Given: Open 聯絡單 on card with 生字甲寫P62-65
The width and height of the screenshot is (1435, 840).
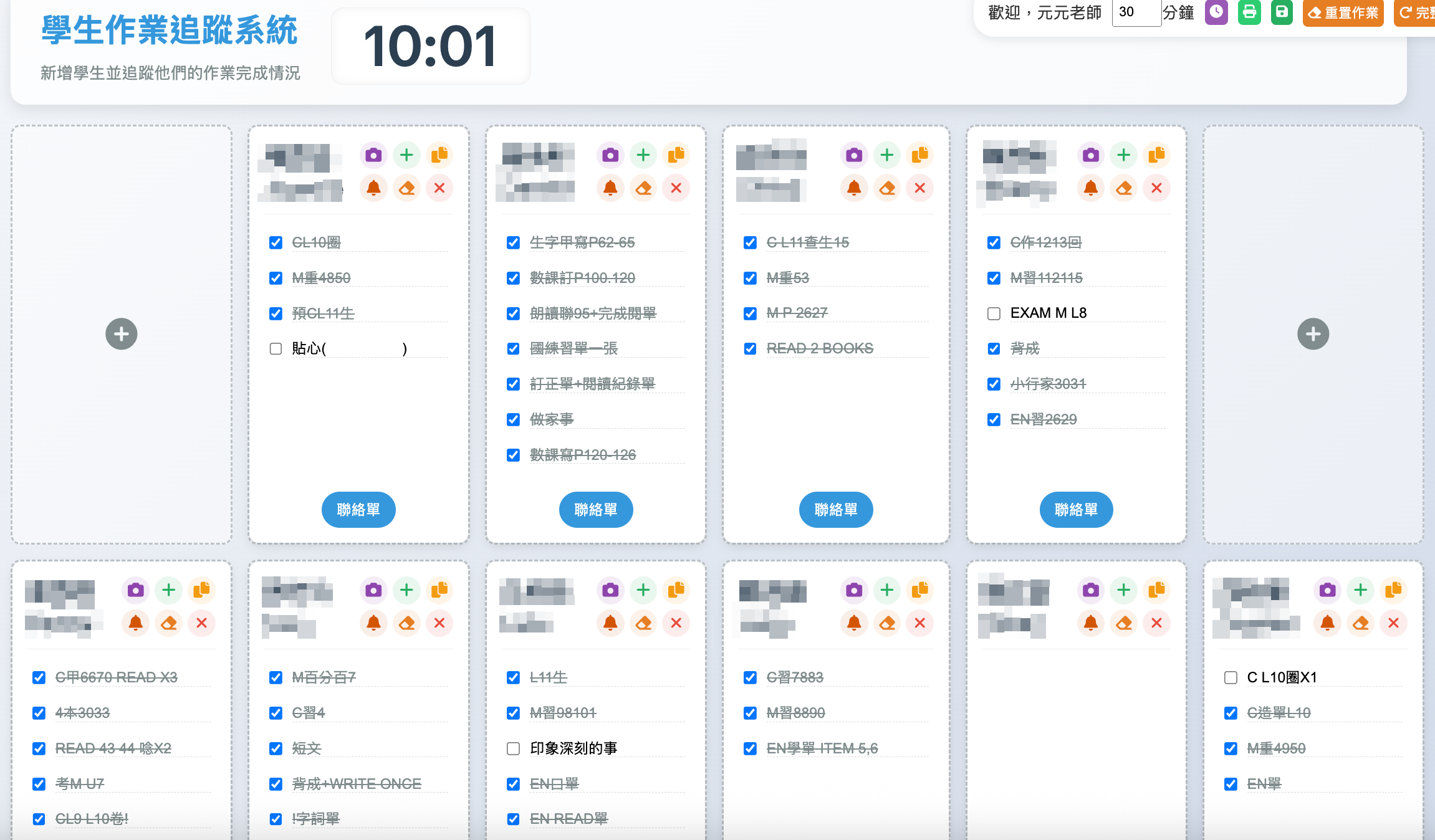Looking at the screenshot, I should pyautogui.click(x=596, y=510).
